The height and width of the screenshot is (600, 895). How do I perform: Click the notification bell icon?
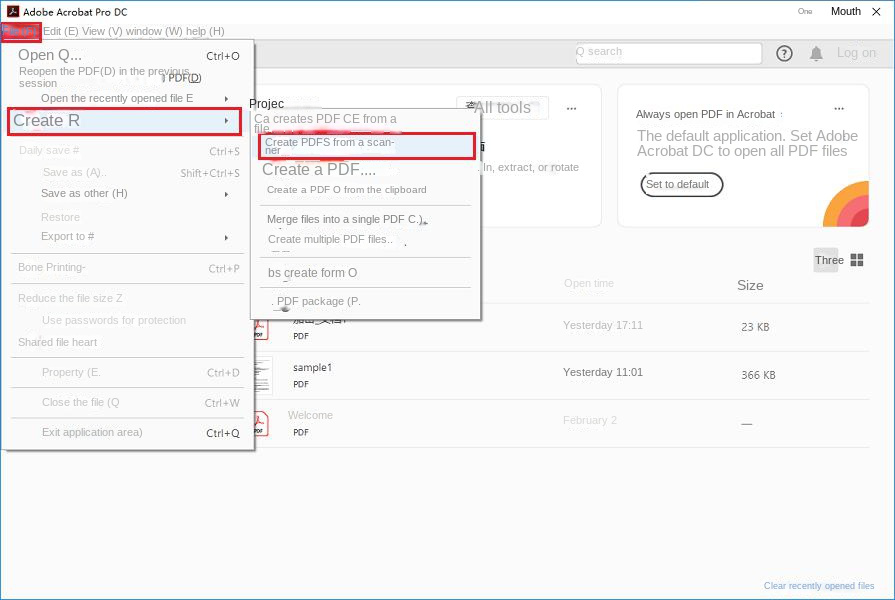tap(816, 53)
